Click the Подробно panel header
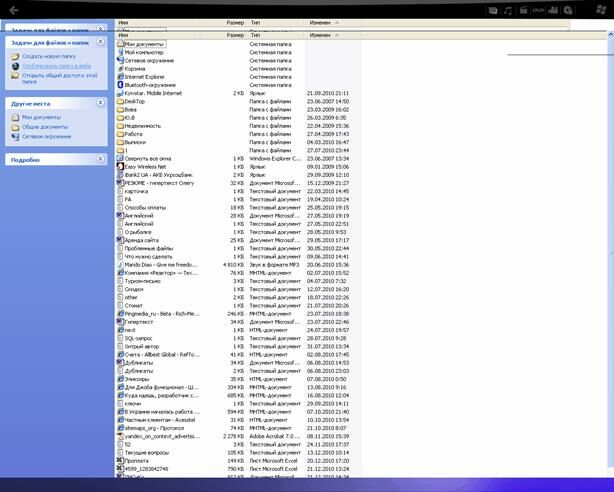 (56, 159)
